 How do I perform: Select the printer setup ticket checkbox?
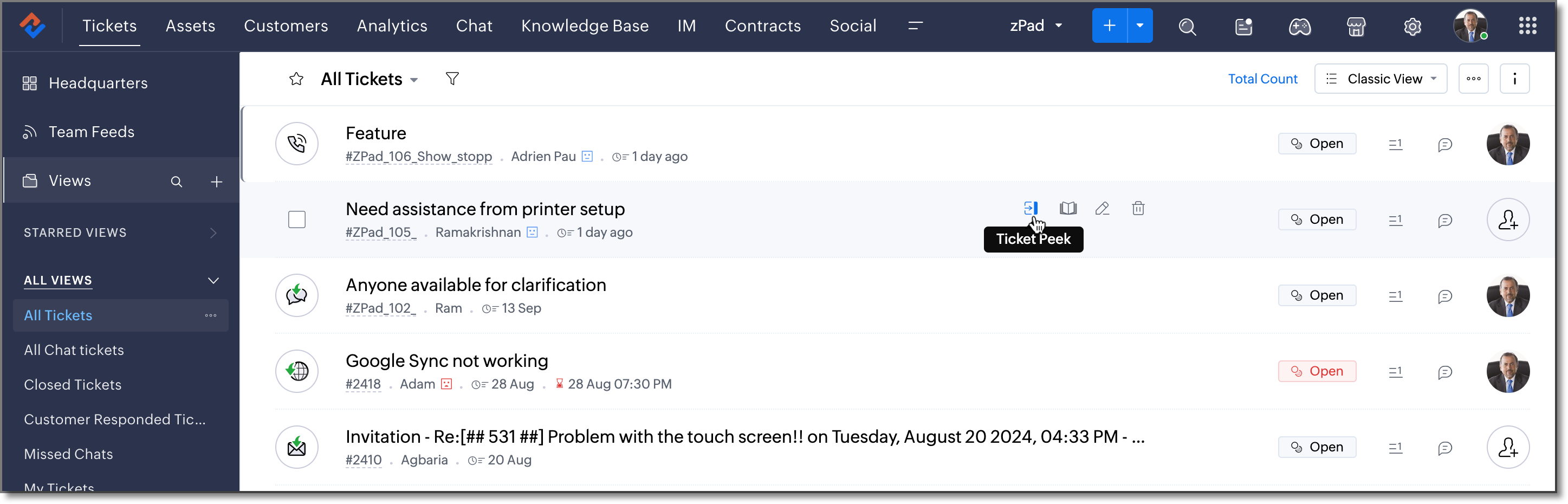tap(296, 219)
